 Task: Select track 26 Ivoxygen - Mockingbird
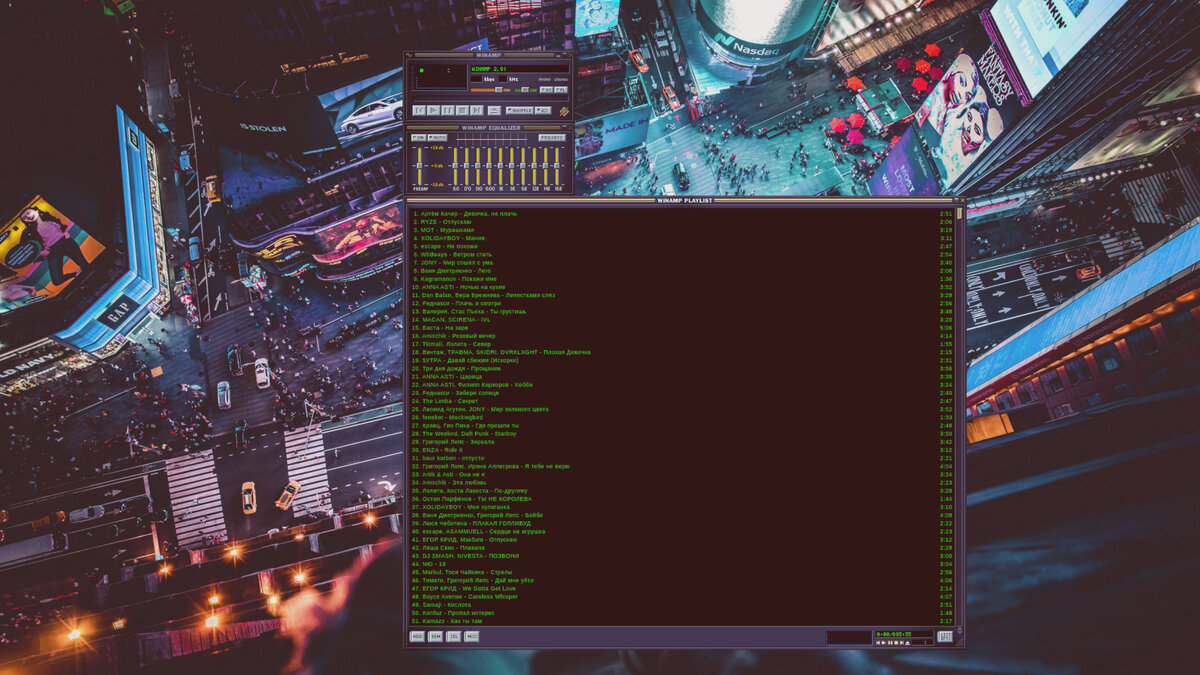tap(682, 417)
